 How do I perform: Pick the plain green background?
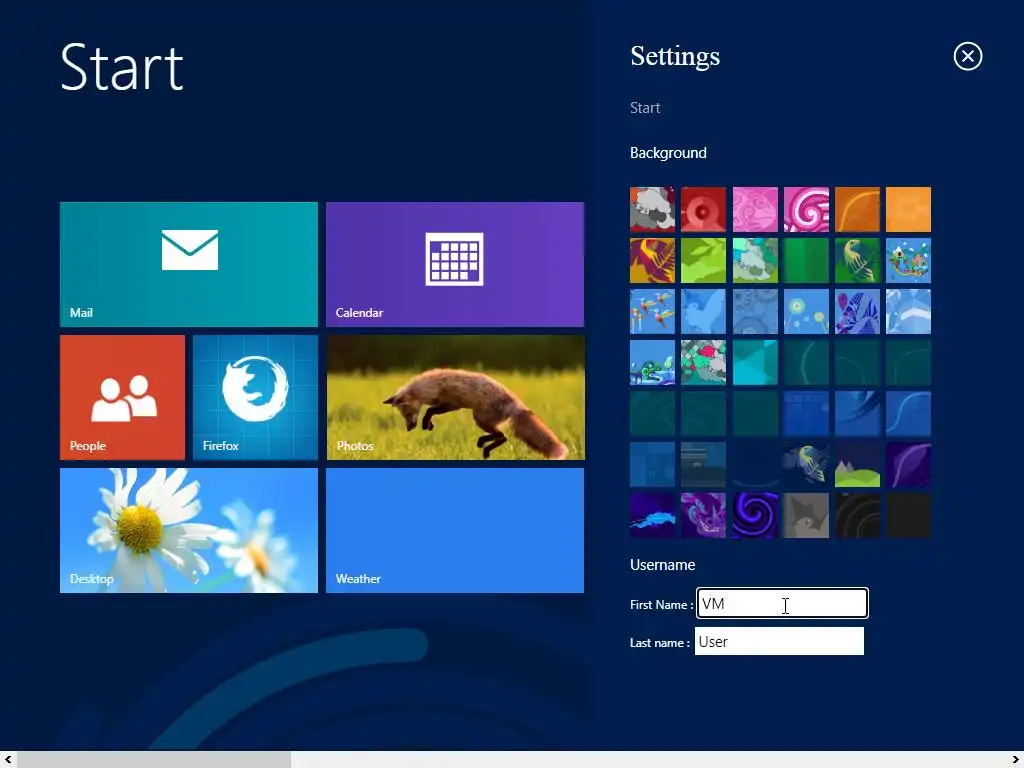(x=806, y=261)
